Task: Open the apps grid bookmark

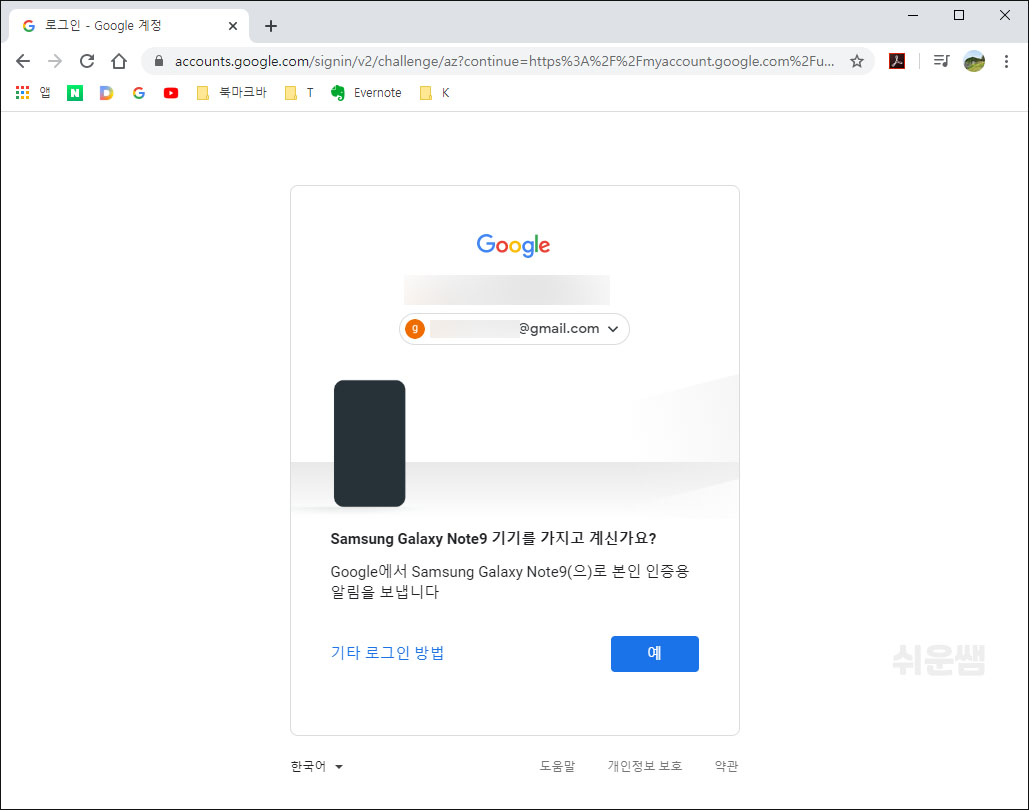Action: click(x=33, y=93)
